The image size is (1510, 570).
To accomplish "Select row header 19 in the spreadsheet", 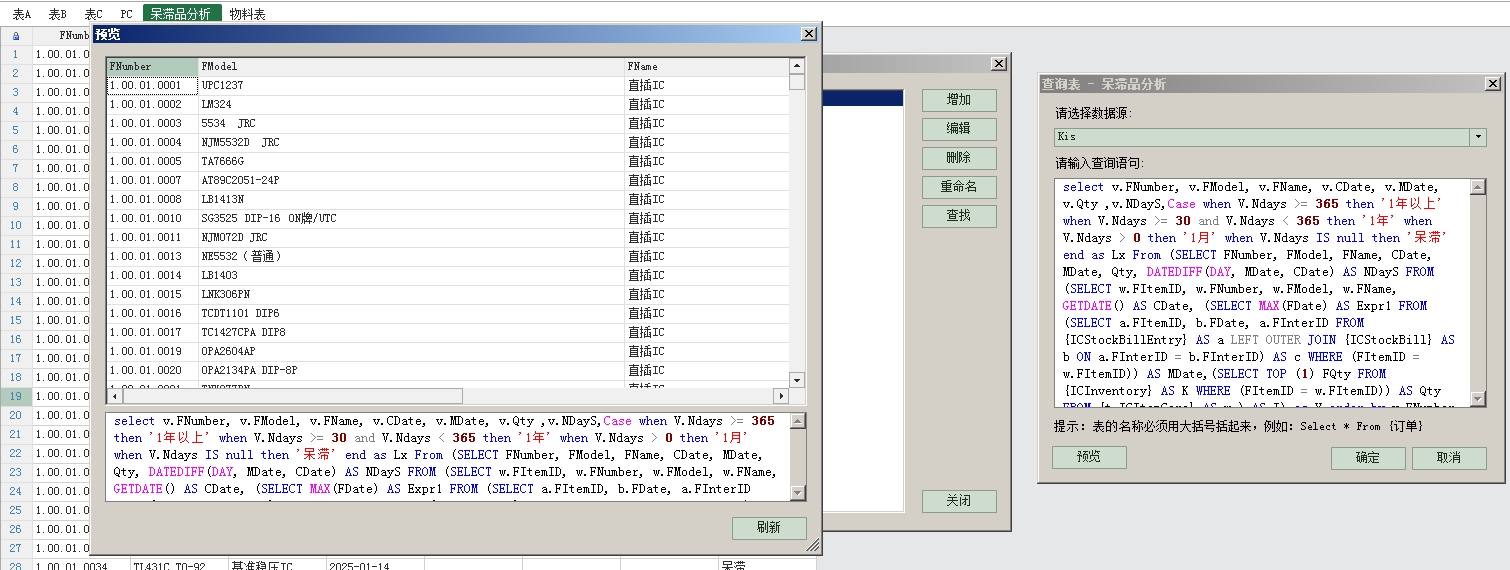I will click(16, 396).
